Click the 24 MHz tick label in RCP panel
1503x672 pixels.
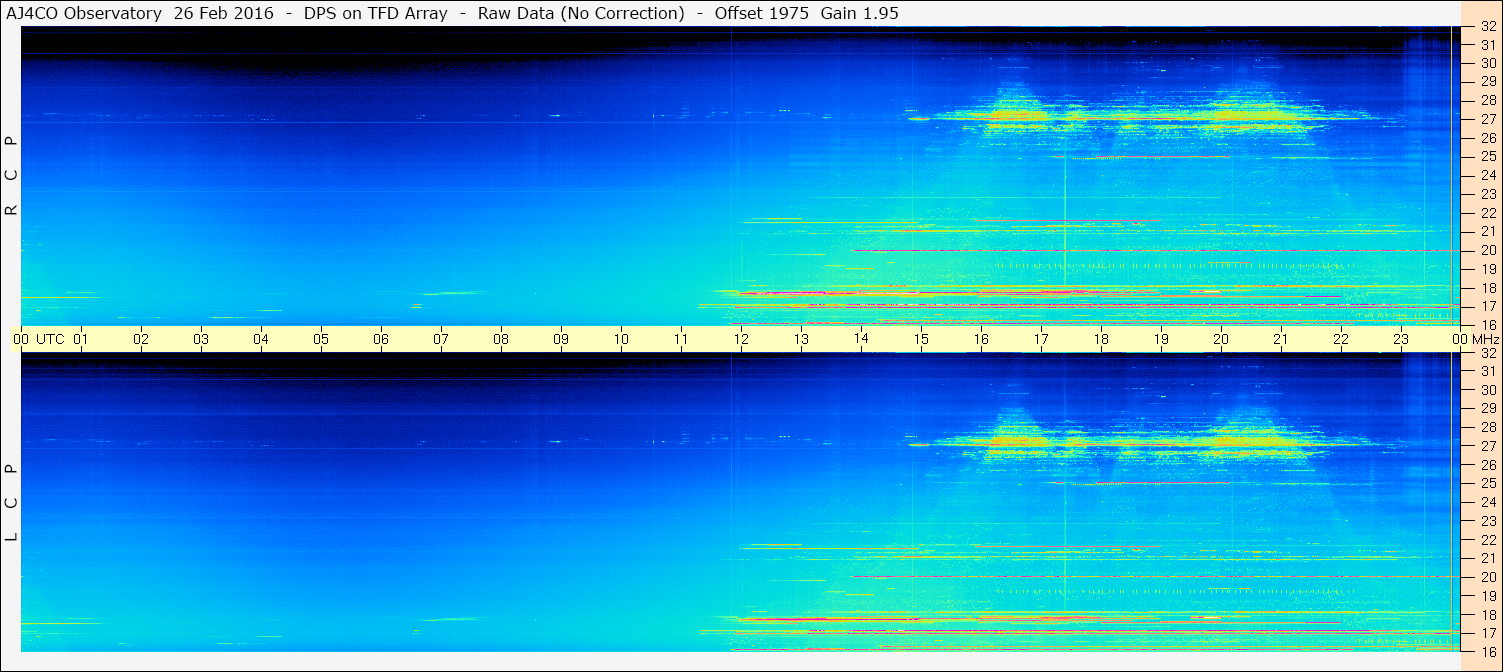1488,176
